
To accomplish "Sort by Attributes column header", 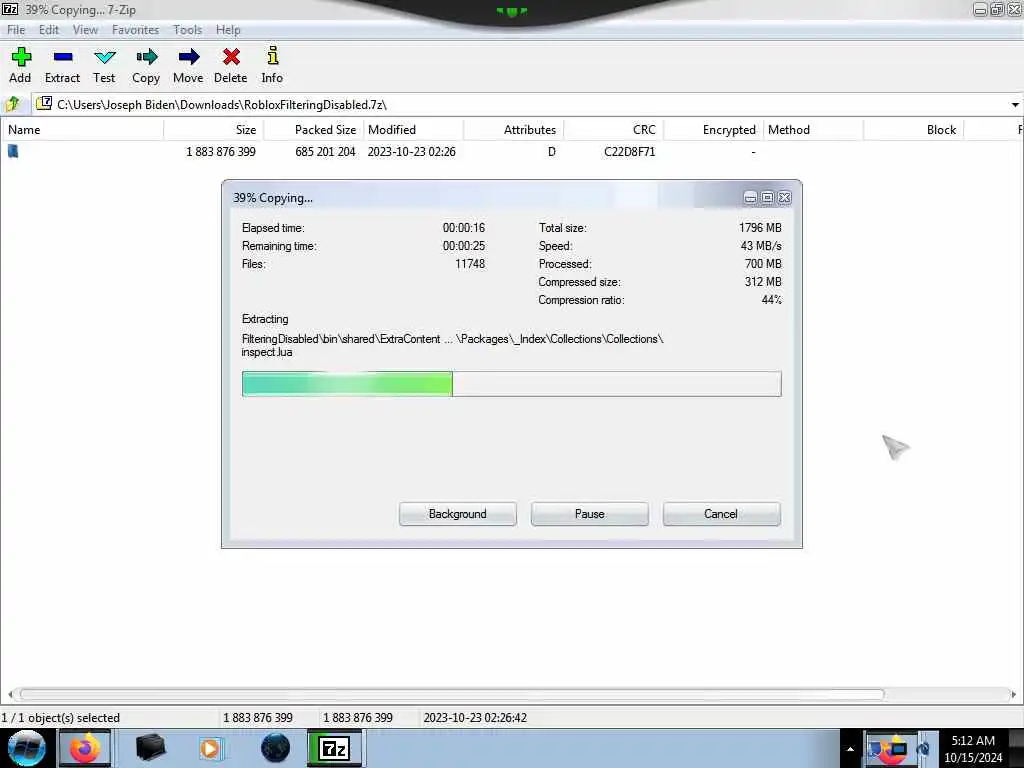I will [513, 129].
